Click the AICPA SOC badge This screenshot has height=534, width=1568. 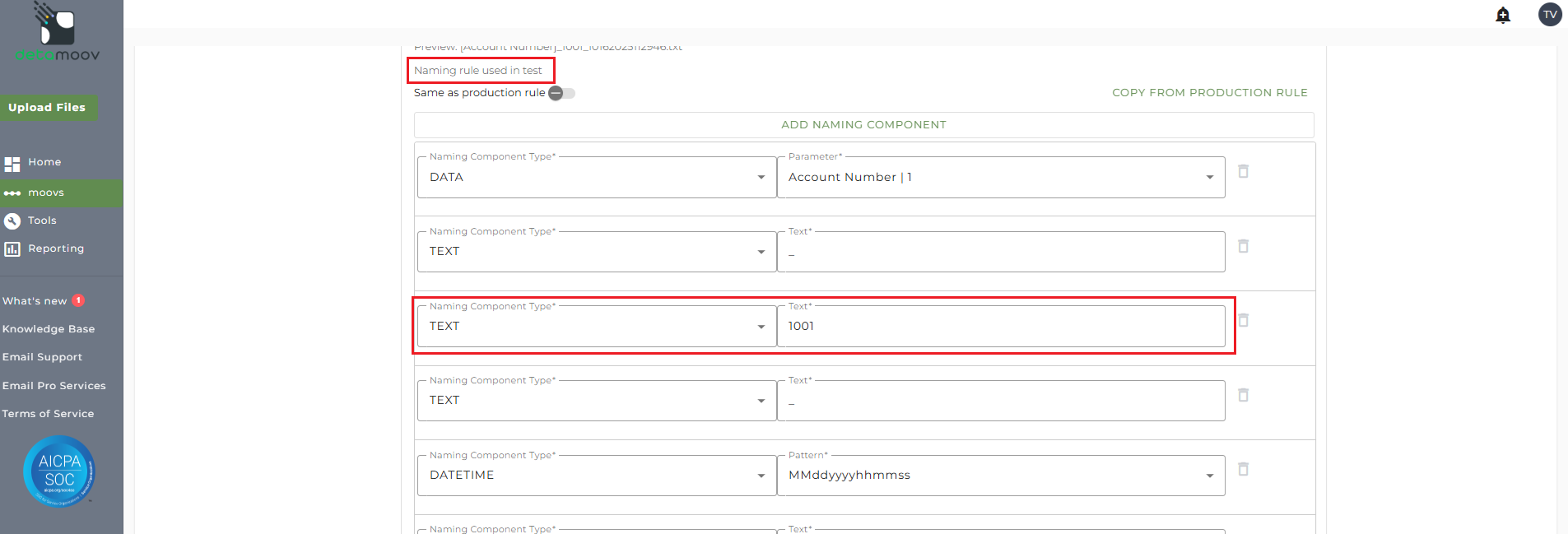click(x=59, y=471)
